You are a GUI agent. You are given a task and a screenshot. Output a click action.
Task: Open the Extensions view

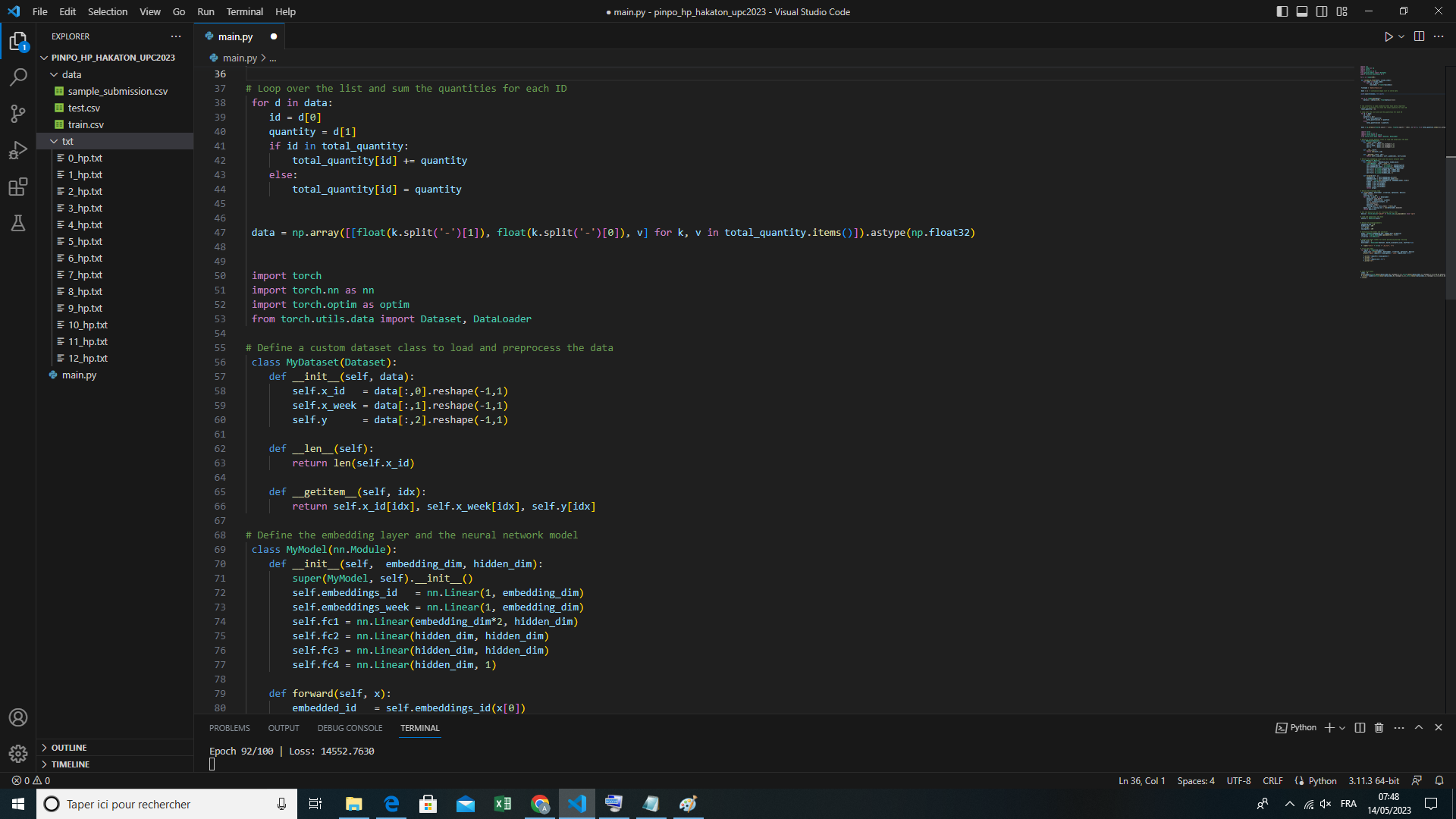pyautogui.click(x=18, y=187)
